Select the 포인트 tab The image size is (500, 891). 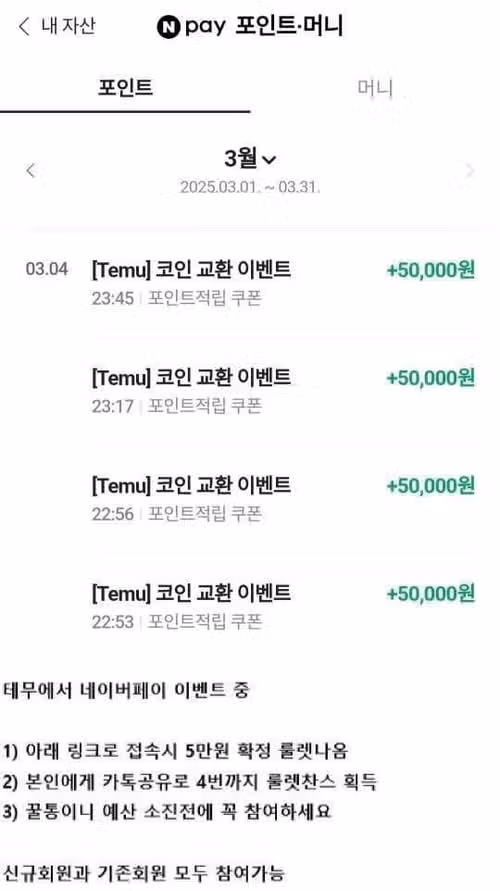coord(126,88)
